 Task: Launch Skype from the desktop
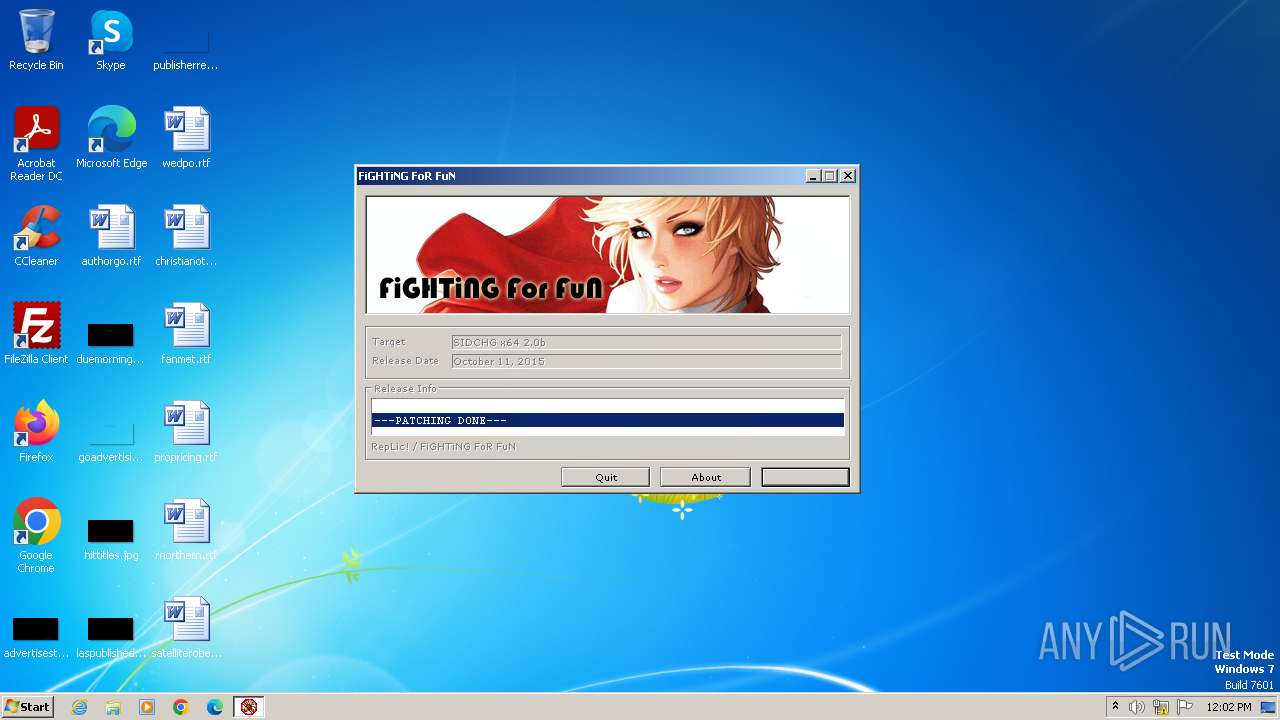point(111,40)
